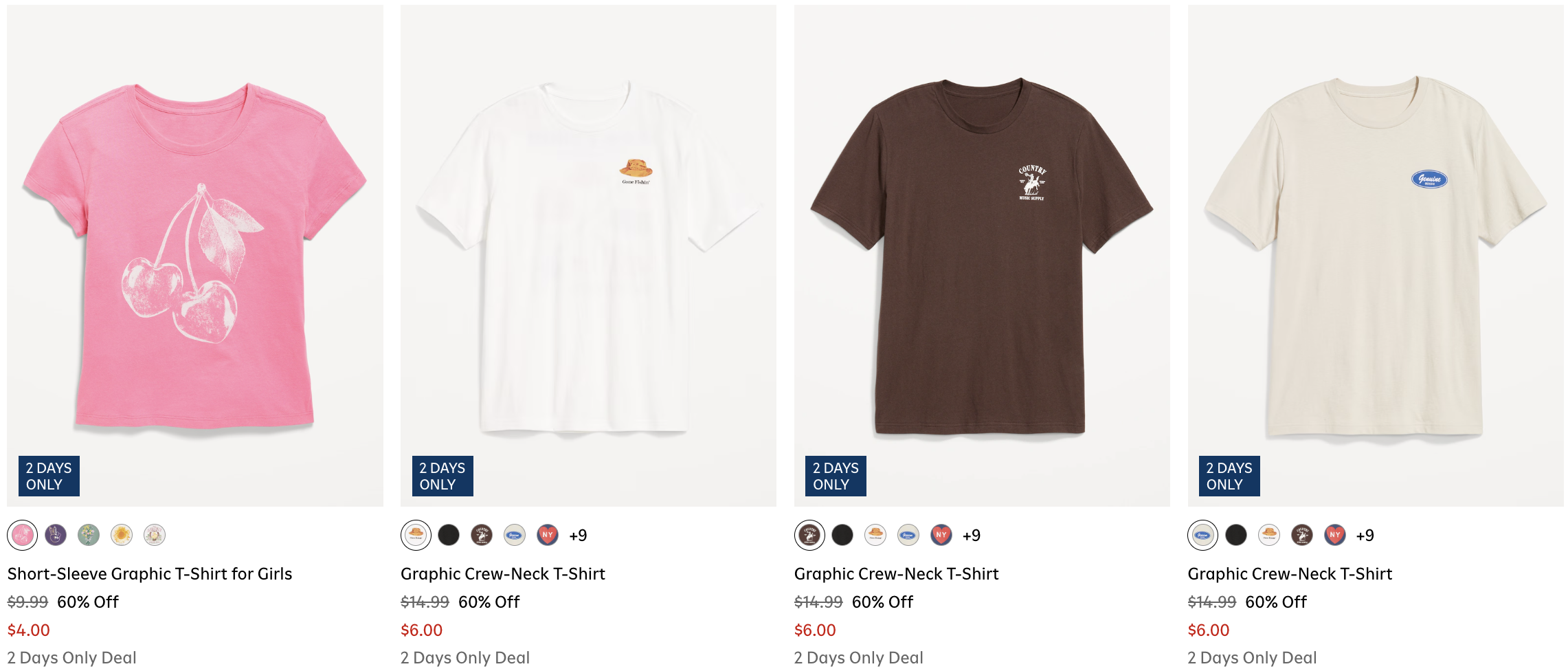This screenshot has height=671, width=1568.
Task: Pick the fishing hat swatch under the brown shirt
Action: click(875, 535)
